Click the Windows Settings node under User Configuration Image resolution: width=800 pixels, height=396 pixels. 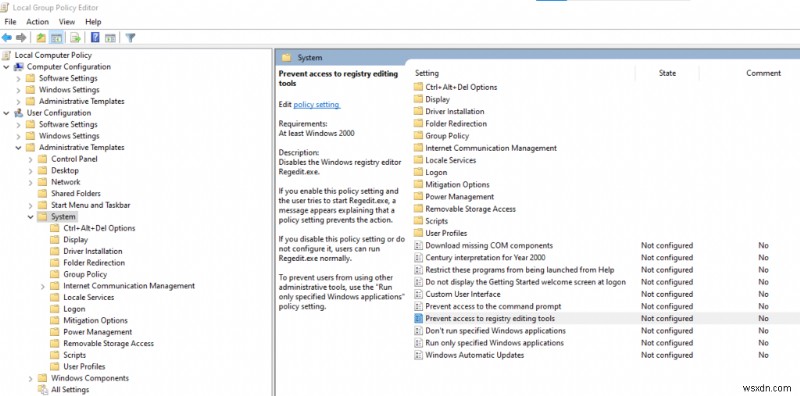click(x=69, y=136)
